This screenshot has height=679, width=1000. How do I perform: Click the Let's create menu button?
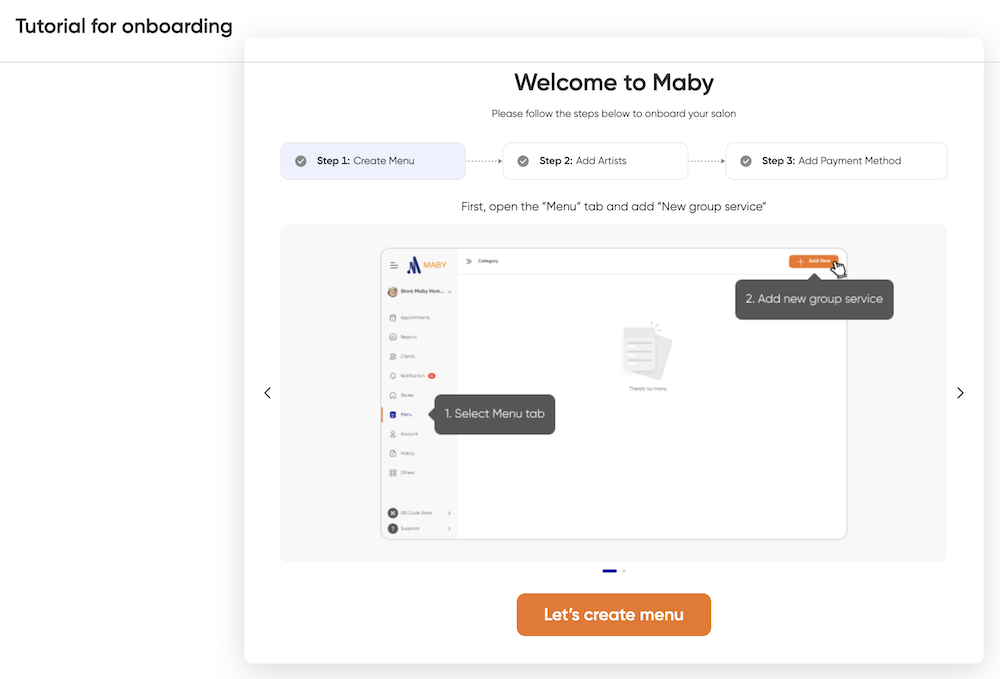click(x=614, y=615)
